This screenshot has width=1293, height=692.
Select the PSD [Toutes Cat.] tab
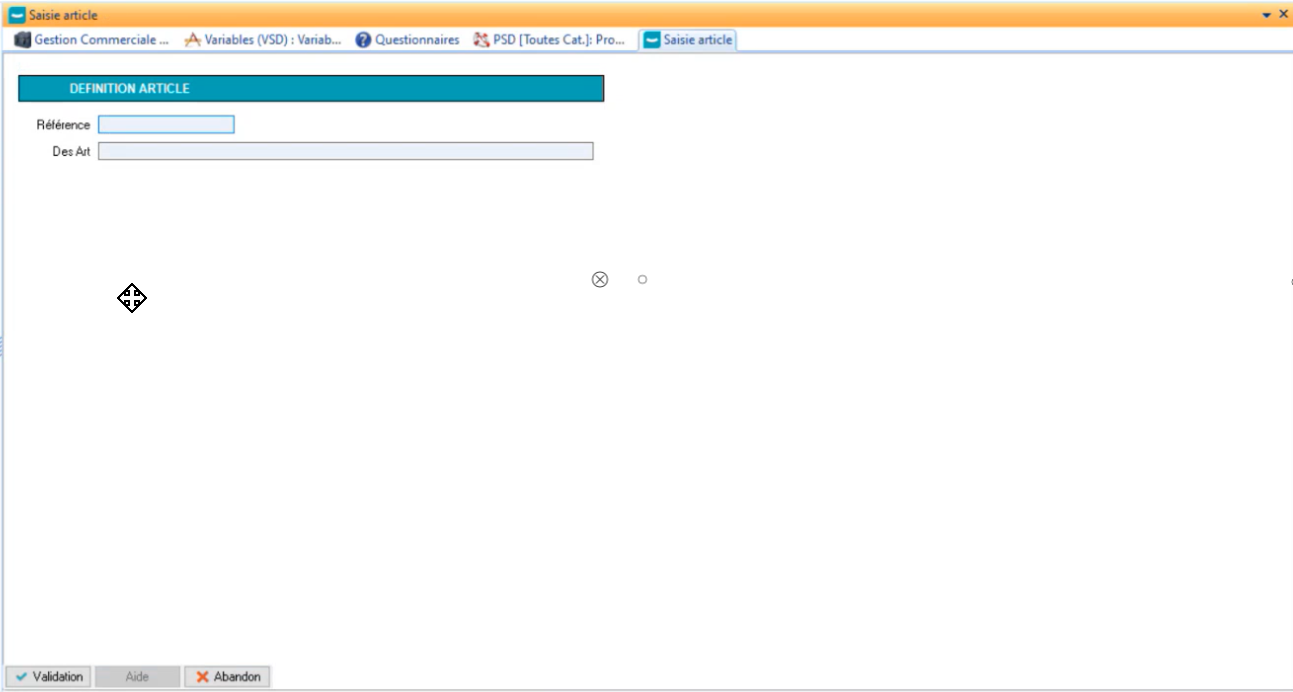click(558, 40)
